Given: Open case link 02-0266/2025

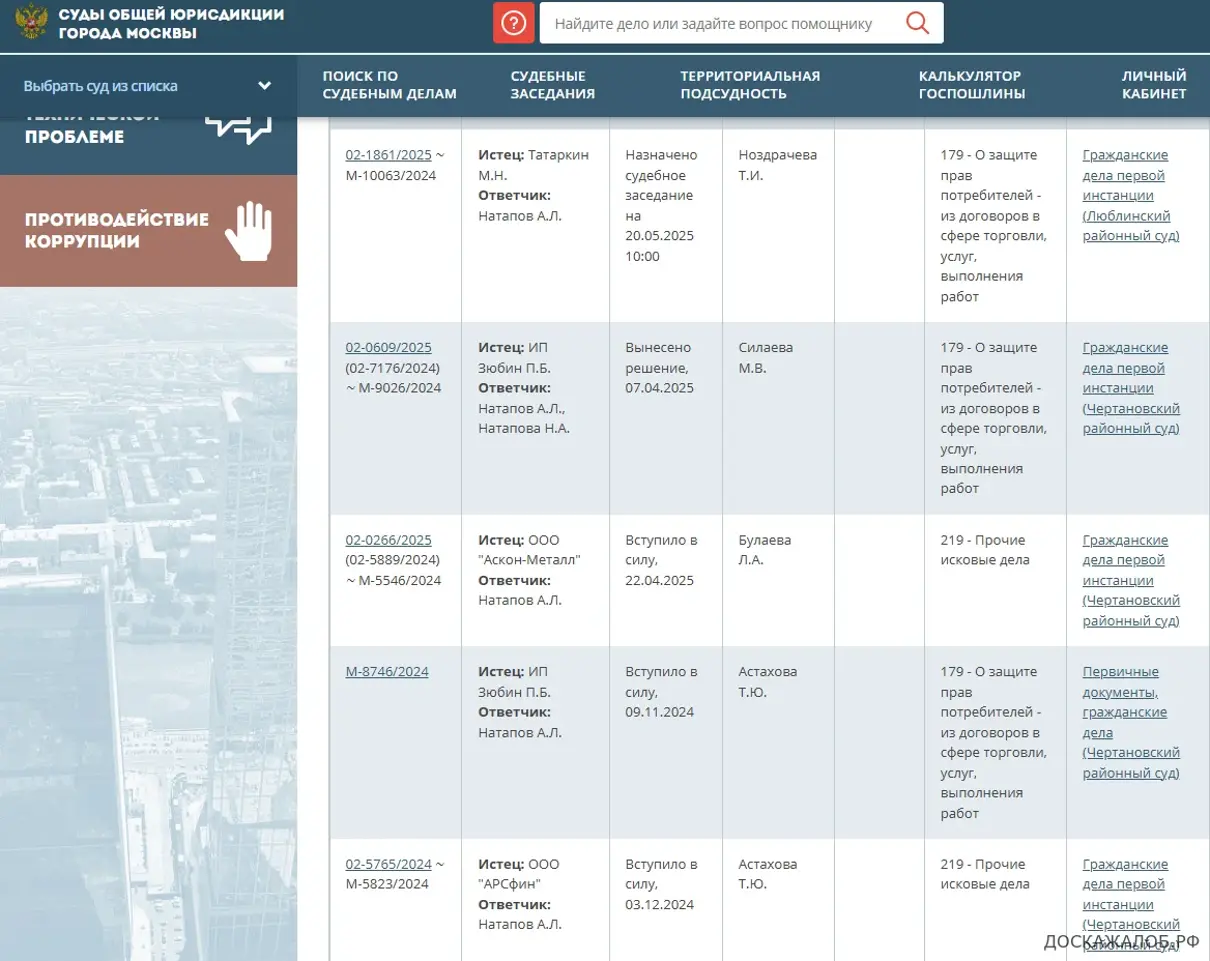Looking at the screenshot, I should 388,540.
